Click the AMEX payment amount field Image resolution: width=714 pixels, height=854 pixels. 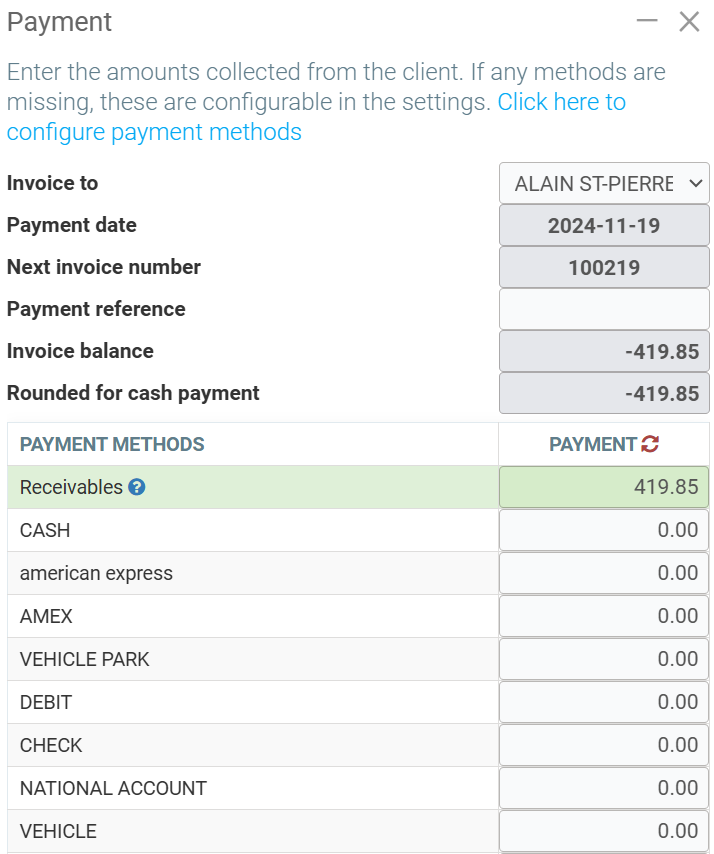[x=604, y=616]
